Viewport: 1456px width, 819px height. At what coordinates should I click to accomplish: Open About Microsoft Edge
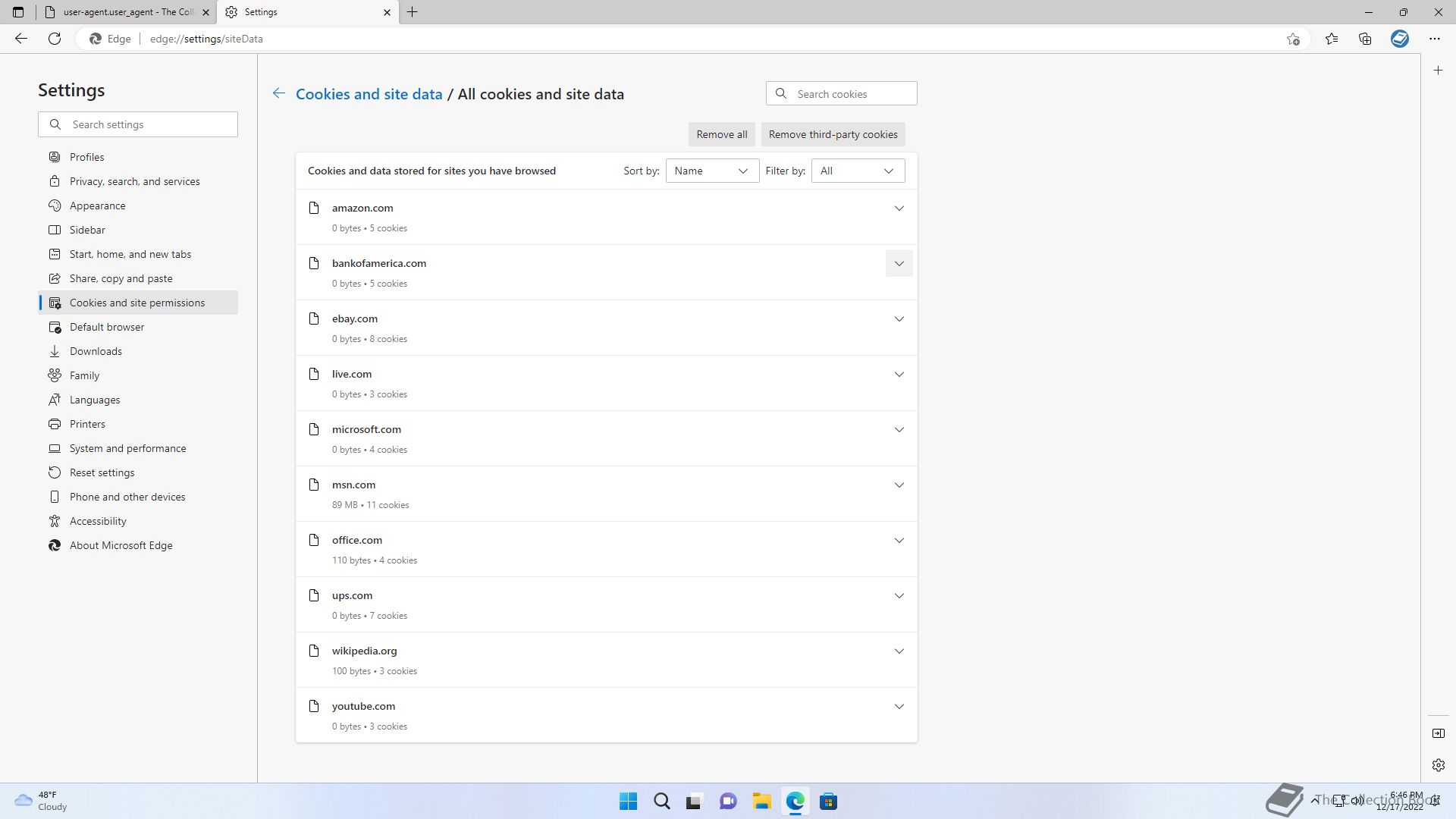[x=138, y=545]
